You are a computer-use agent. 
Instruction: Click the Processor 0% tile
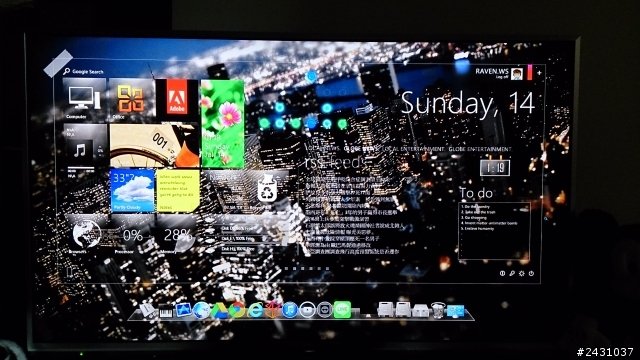pyautogui.click(x=132, y=236)
